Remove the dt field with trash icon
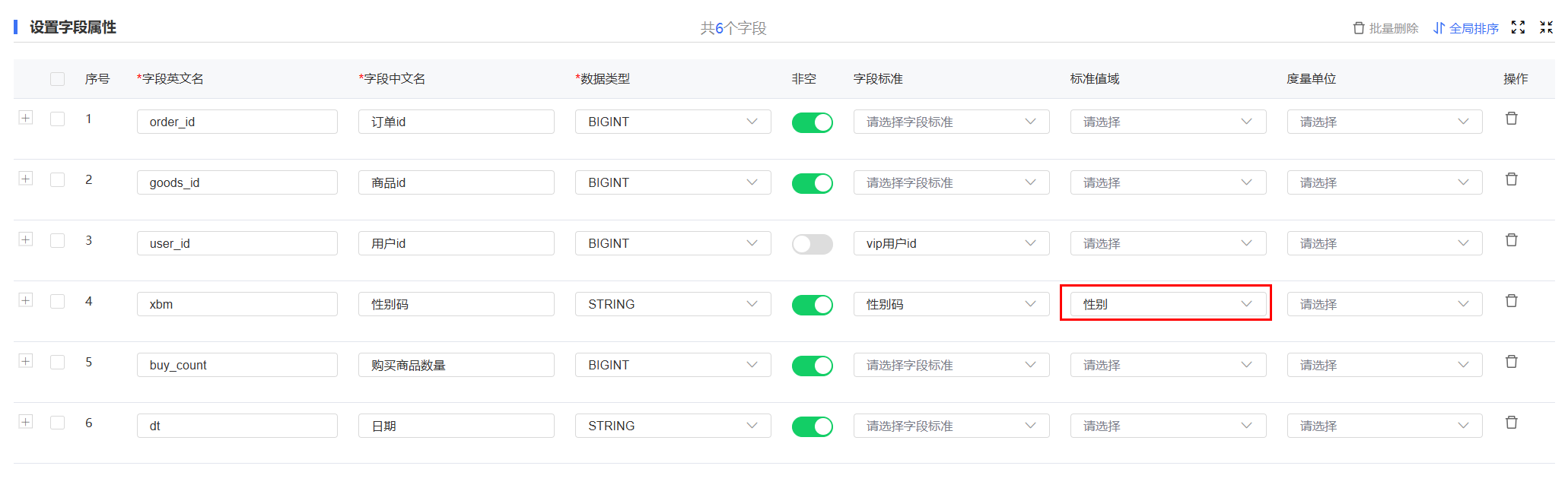 tap(1511, 423)
